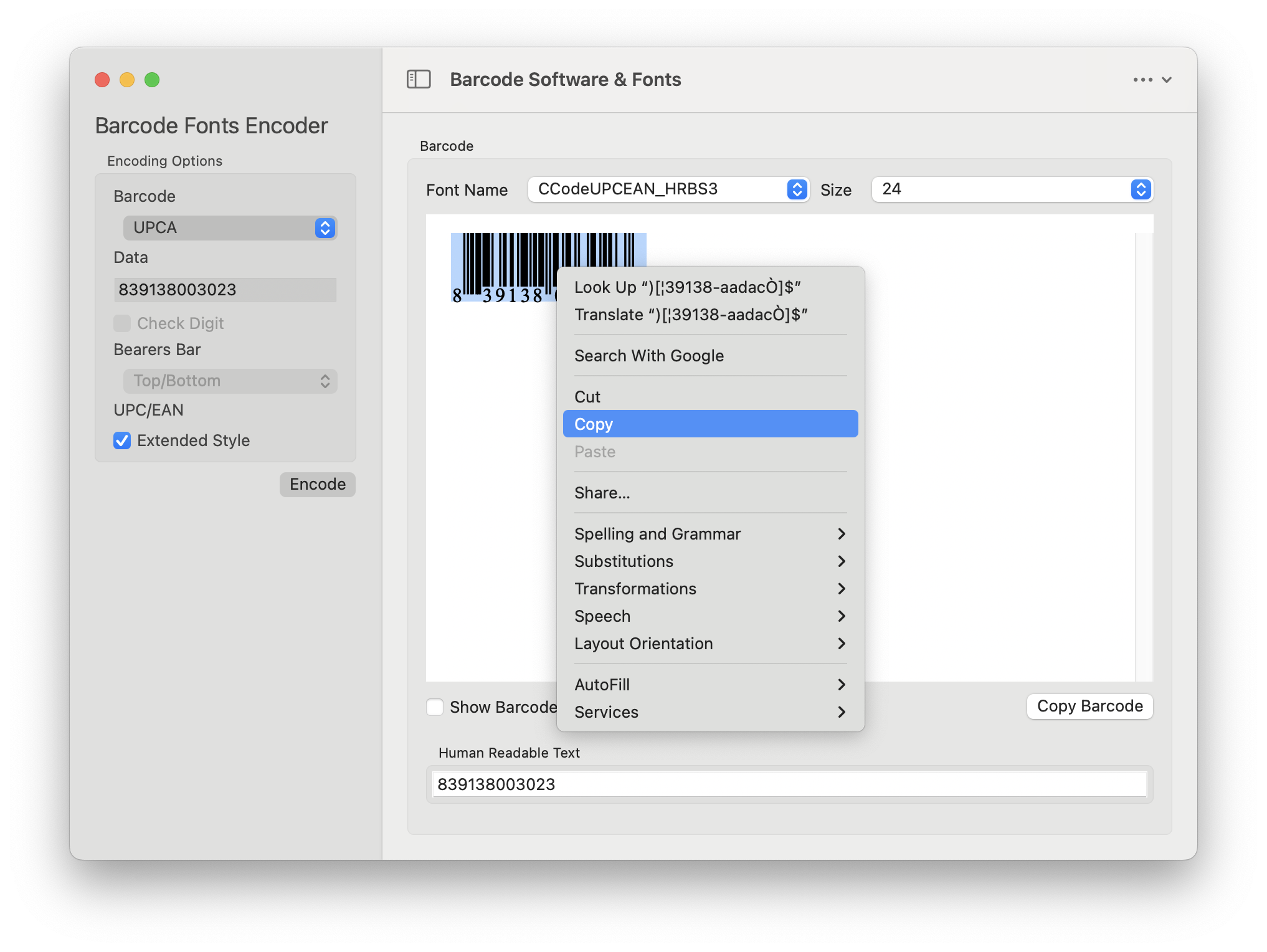Choose Translate in context menu
The height and width of the screenshot is (952, 1267).
[710, 315]
